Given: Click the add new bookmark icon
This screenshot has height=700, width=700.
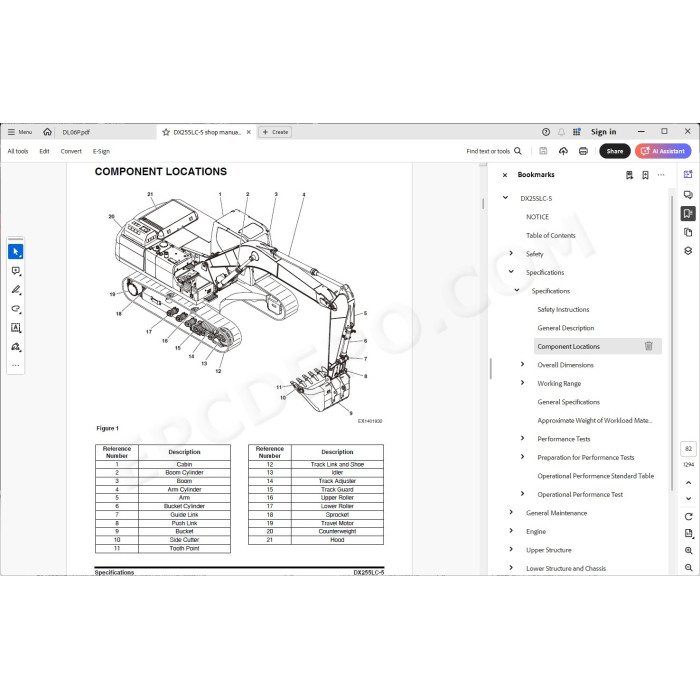Looking at the screenshot, I should (x=645, y=175).
